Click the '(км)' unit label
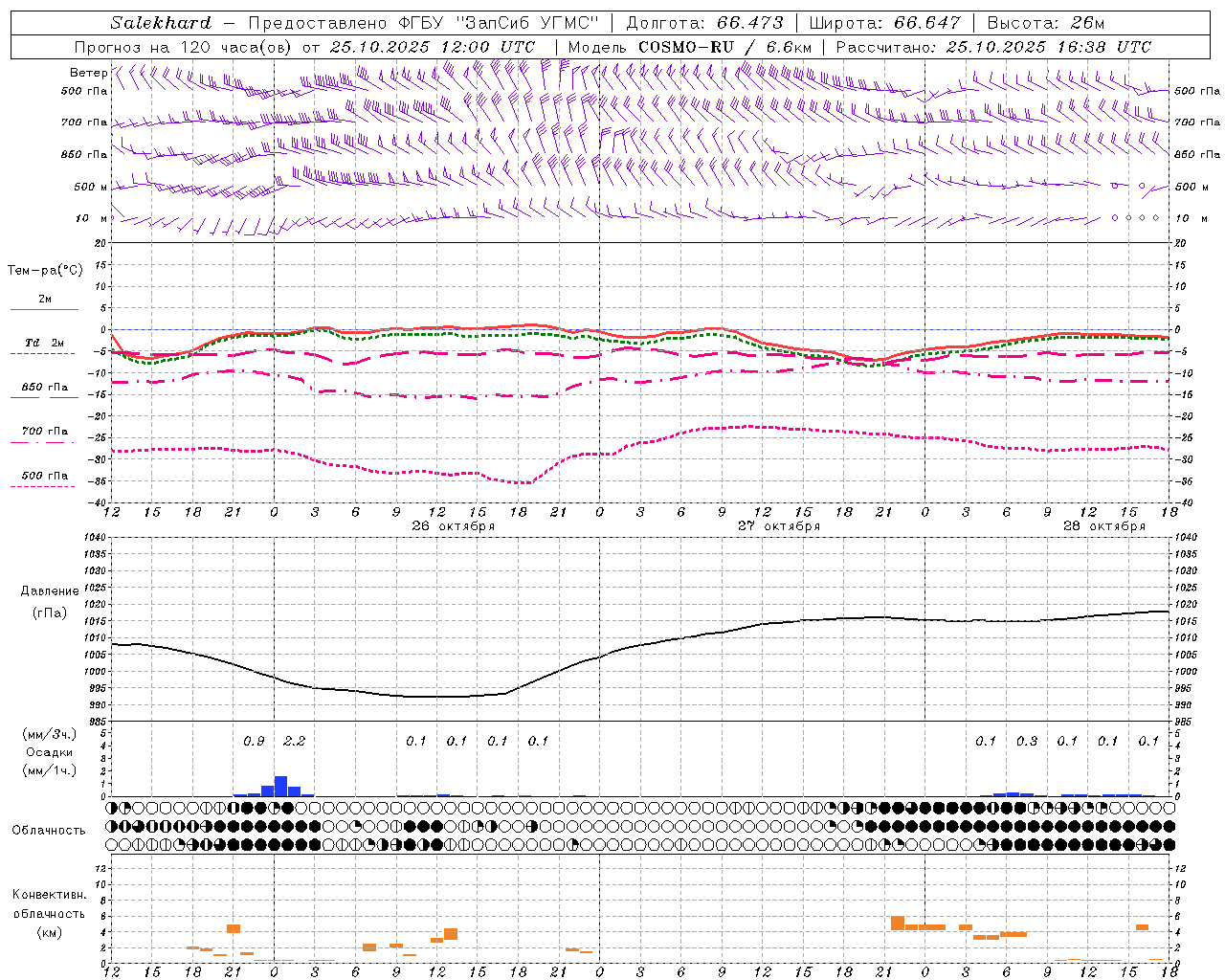This screenshot has width=1225, height=980. [50, 932]
